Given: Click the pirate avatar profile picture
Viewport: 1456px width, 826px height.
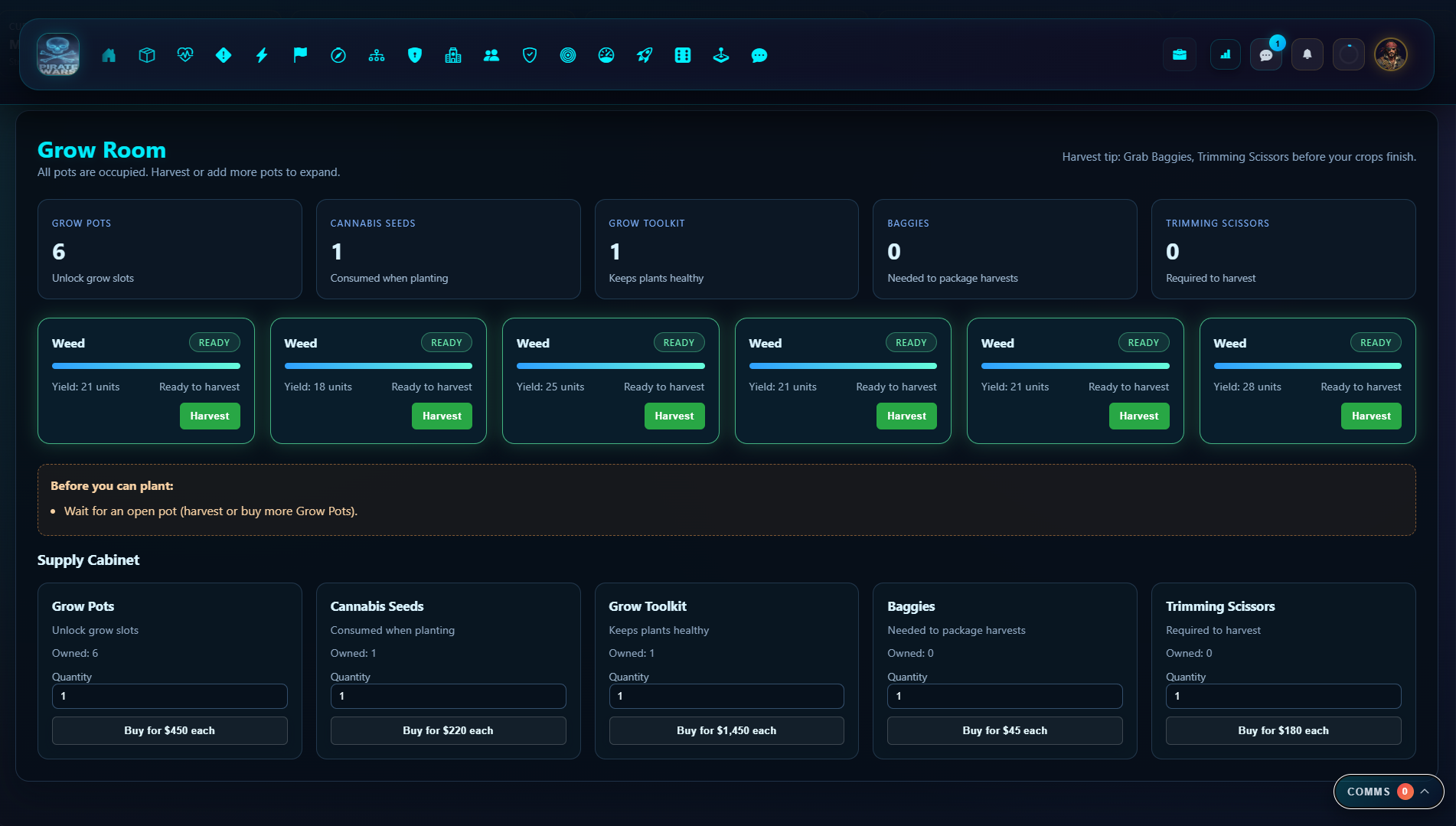Looking at the screenshot, I should pos(1391,55).
